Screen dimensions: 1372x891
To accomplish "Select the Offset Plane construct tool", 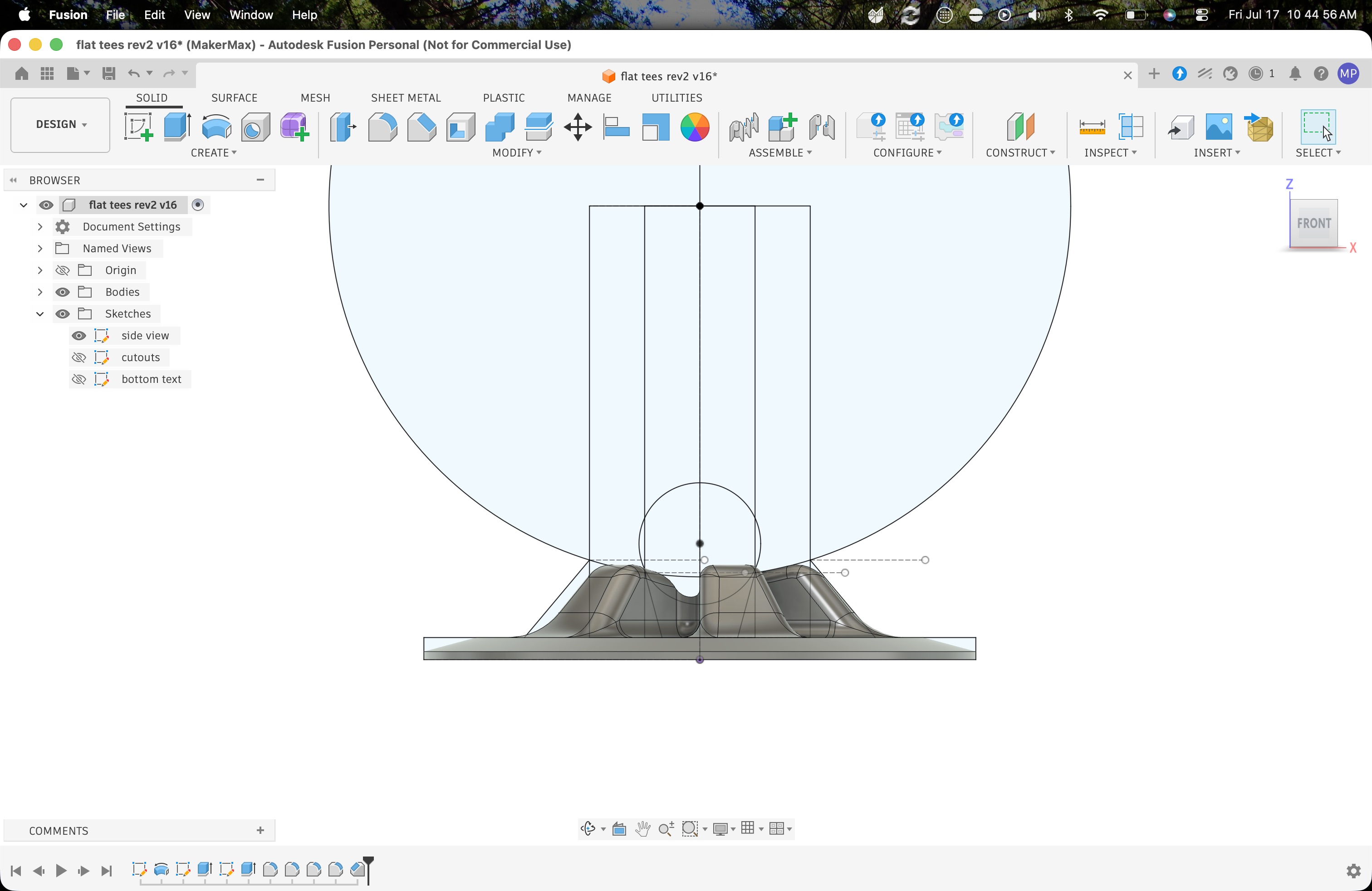I will pos(1020,127).
